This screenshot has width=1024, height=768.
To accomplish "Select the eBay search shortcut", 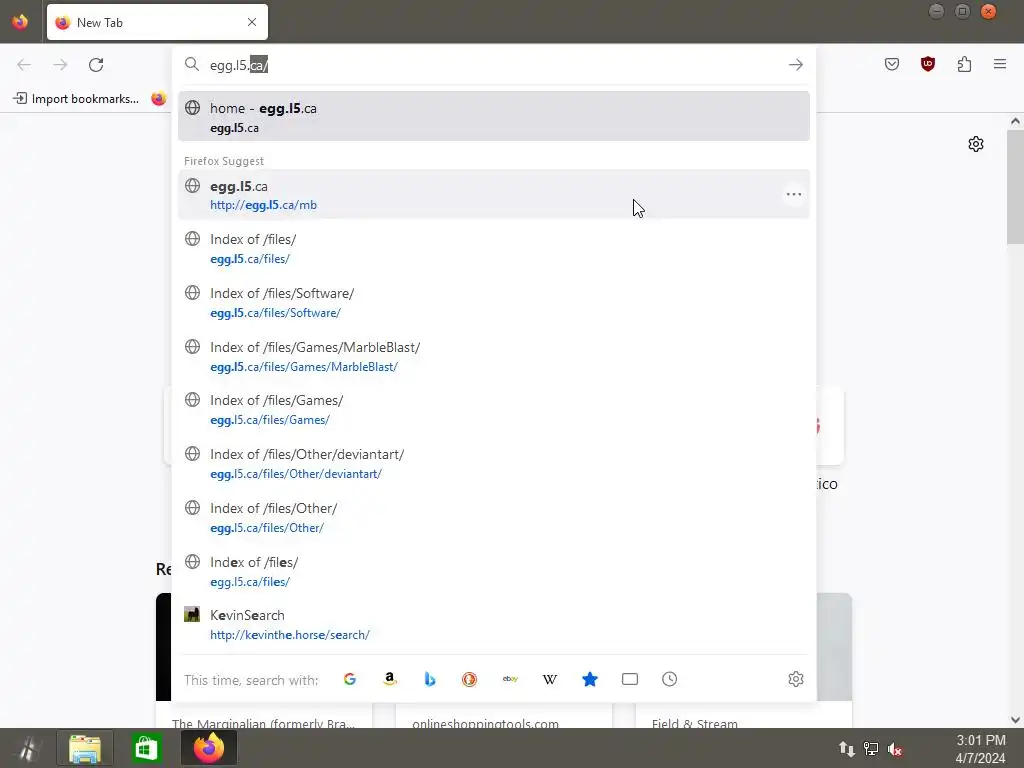I will pos(510,679).
